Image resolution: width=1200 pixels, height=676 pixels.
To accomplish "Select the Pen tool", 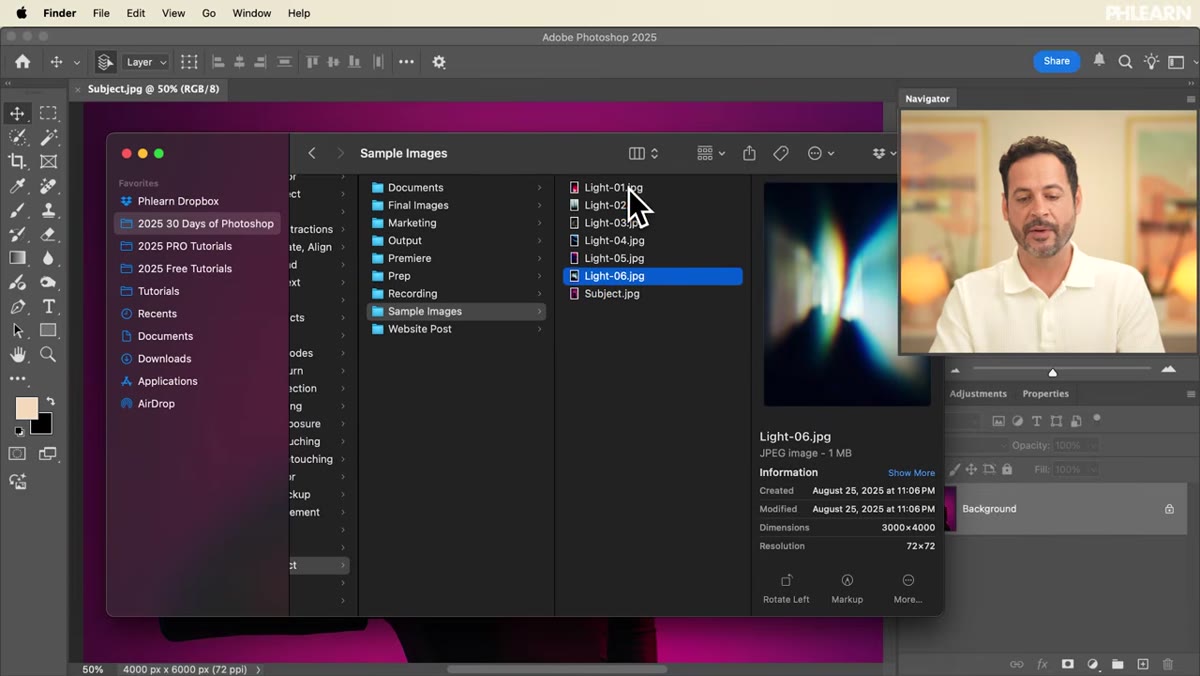I will coord(17,306).
